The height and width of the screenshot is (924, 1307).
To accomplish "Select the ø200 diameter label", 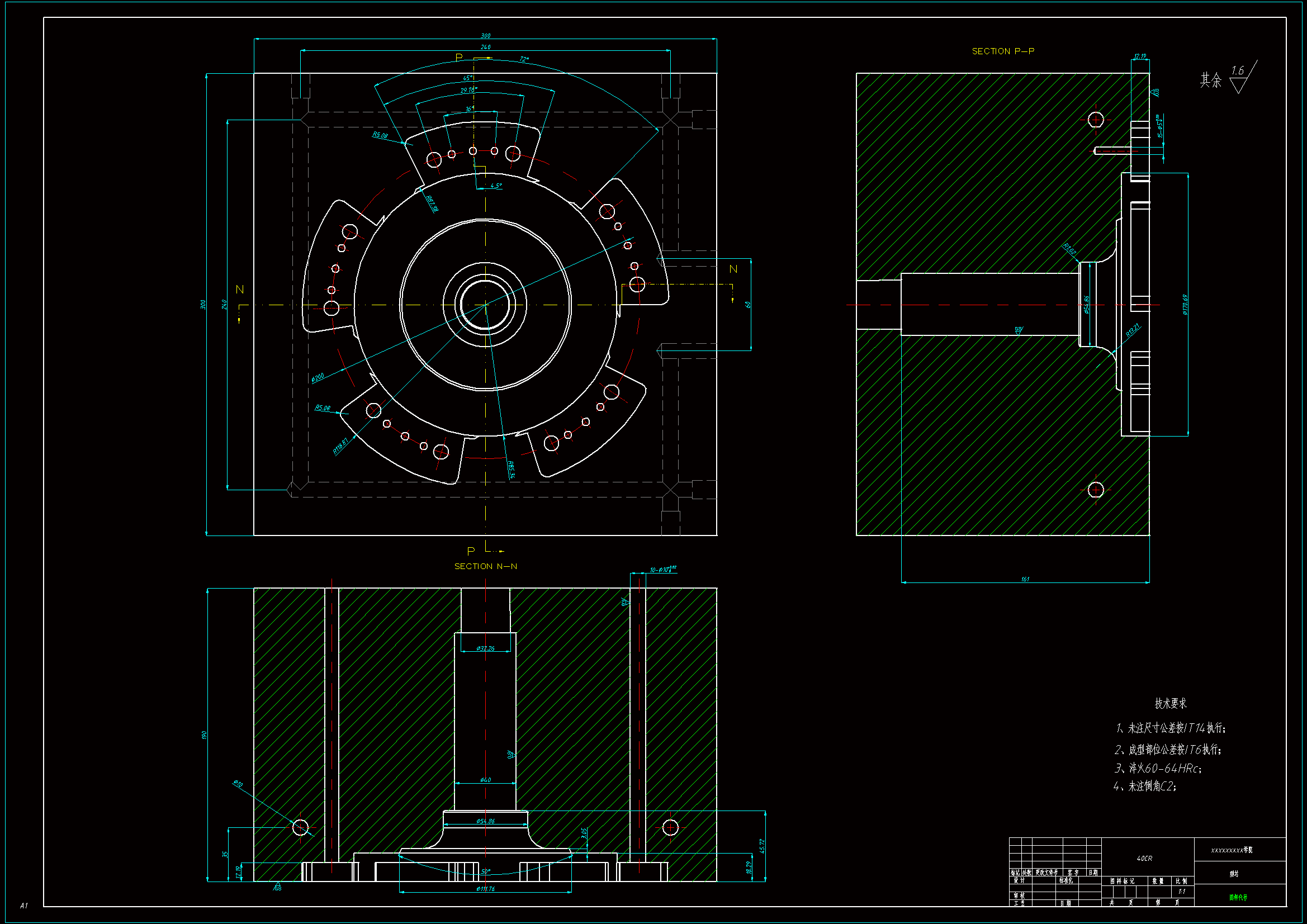I will point(318,377).
